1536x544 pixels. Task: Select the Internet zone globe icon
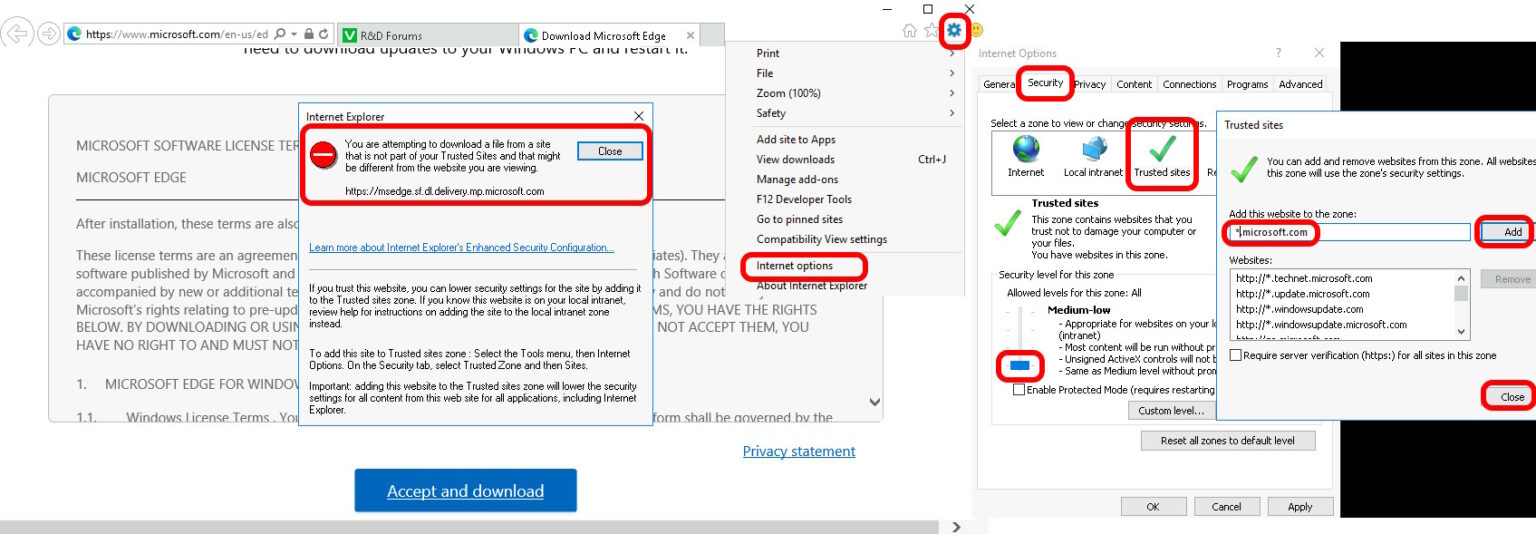1025,150
